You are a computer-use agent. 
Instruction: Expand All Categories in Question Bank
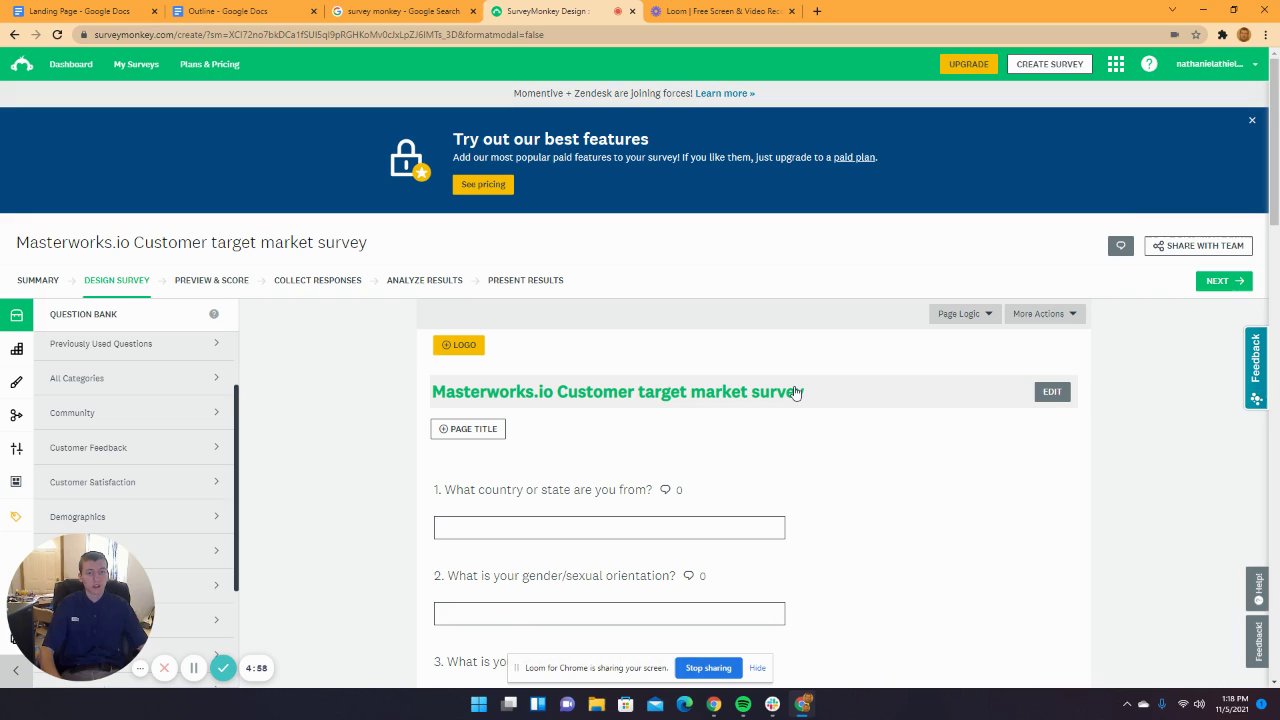coord(134,378)
